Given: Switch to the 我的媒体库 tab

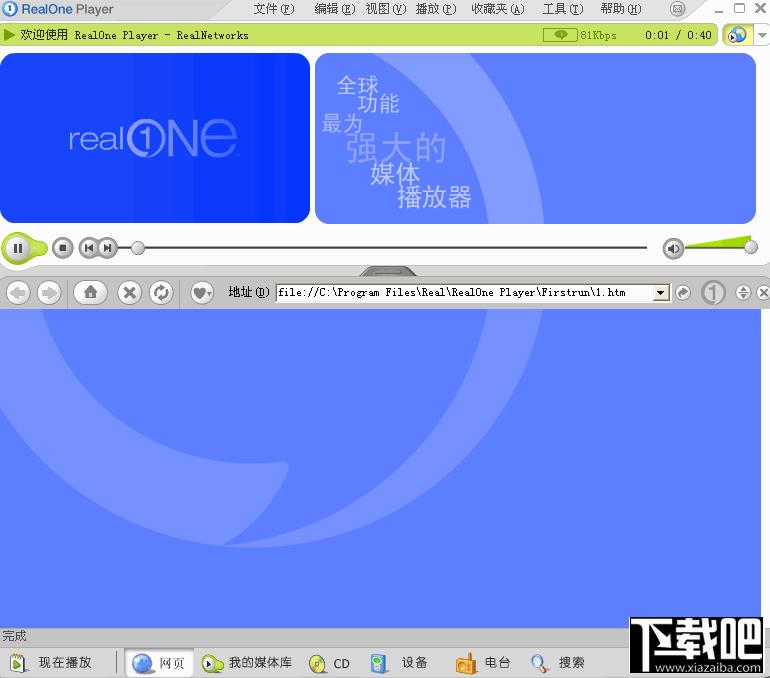Looking at the screenshot, I should pos(248,663).
